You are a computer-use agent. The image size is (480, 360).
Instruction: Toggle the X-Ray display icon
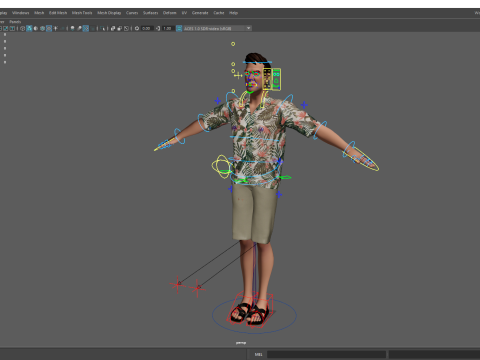113,28
